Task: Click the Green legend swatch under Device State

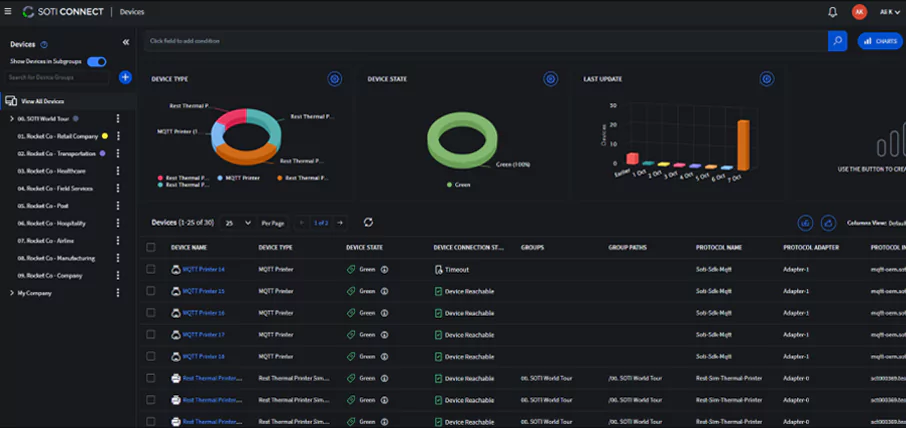Action: 450,185
